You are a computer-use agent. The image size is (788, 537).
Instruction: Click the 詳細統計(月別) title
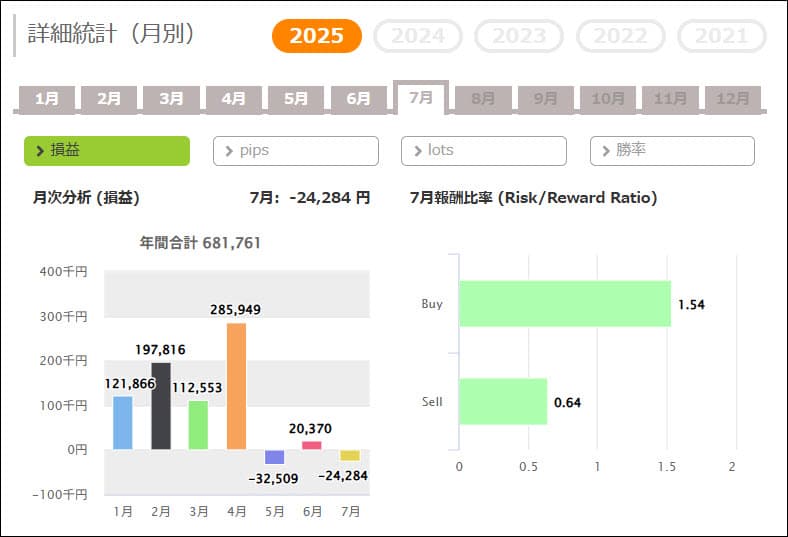click(111, 34)
